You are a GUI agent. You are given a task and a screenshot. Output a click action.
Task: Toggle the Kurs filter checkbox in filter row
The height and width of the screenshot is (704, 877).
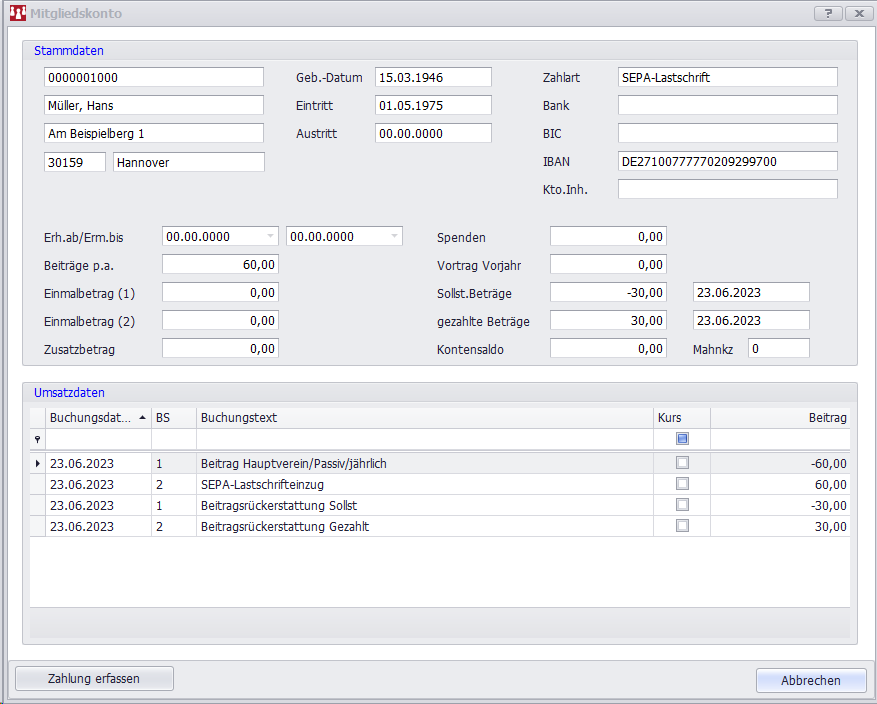pyautogui.click(x=682, y=439)
